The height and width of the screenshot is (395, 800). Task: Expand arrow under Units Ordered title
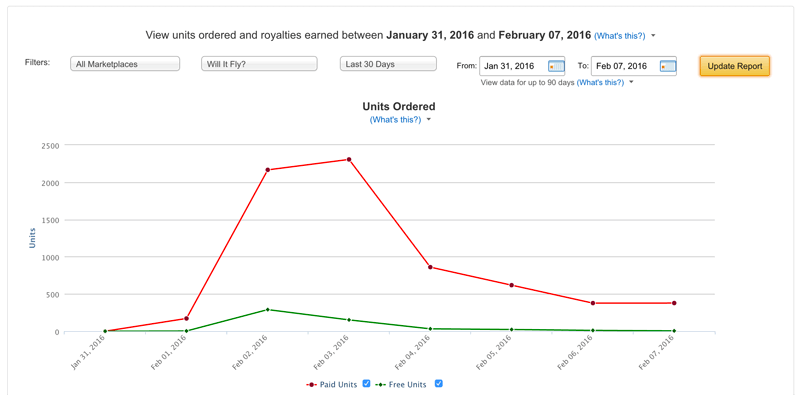click(x=429, y=120)
